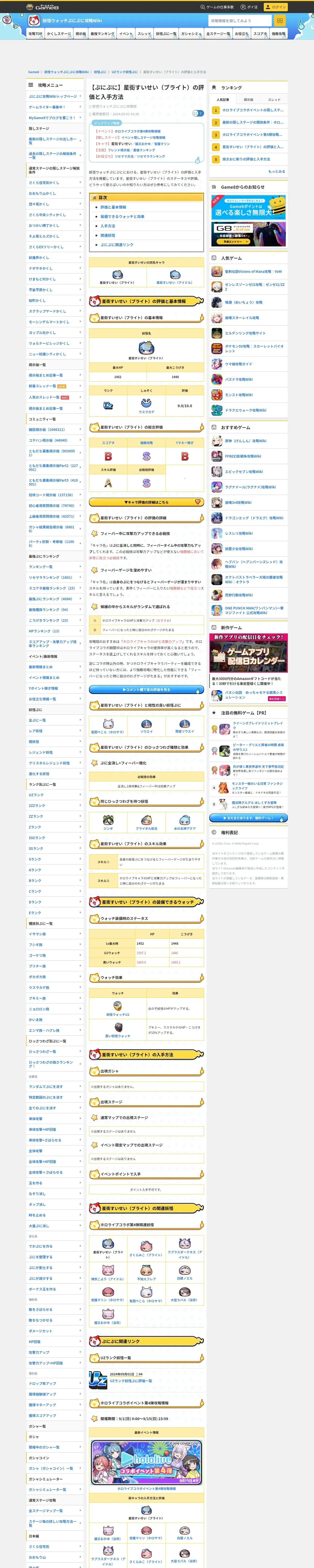Image resolution: width=314 pixels, height=1568 pixels.
Task: Open the 最強ランキング navigation dropdown
Action: (103, 34)
